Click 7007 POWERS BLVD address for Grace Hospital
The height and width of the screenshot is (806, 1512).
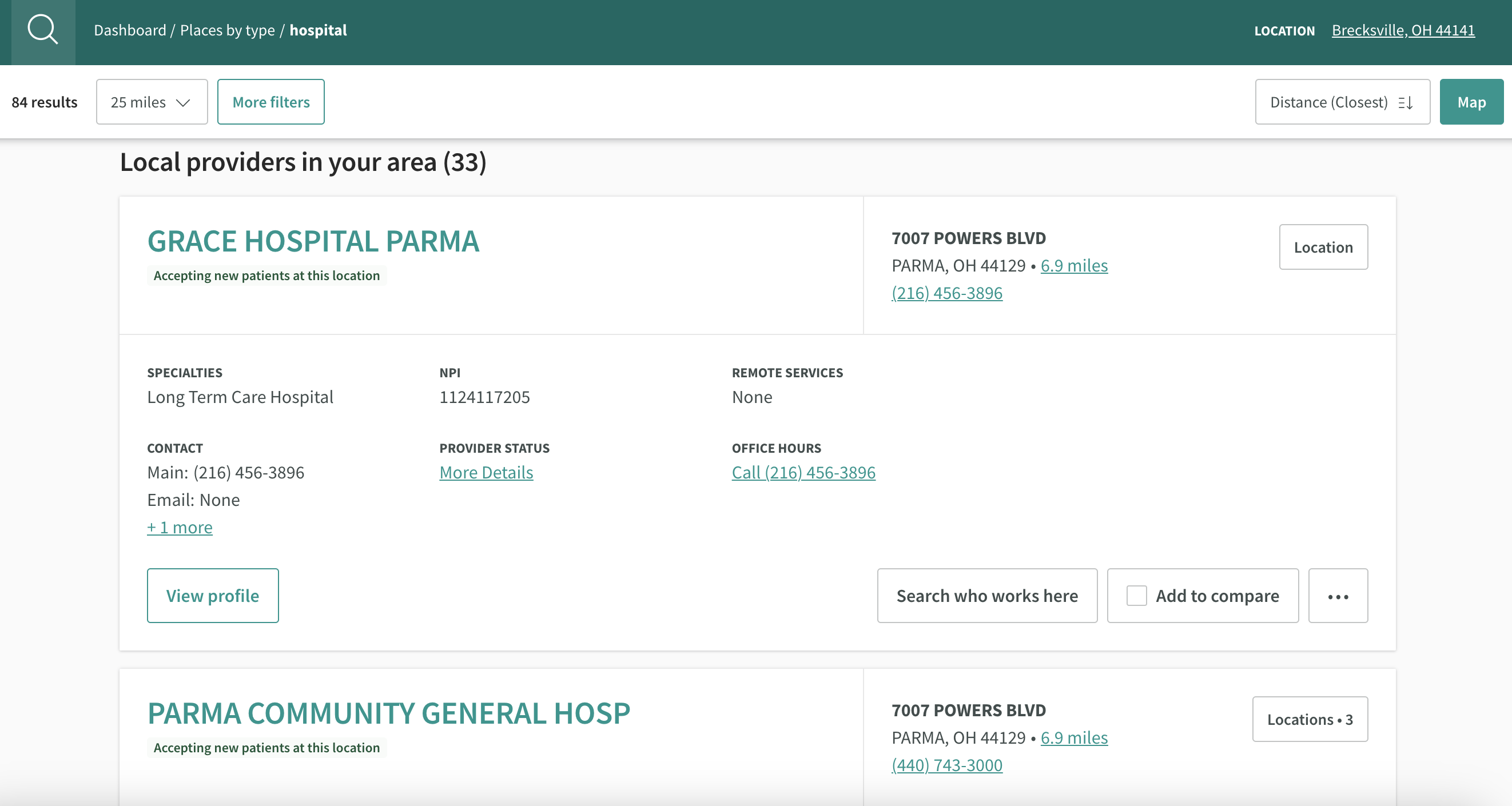(x=969, y=238)
